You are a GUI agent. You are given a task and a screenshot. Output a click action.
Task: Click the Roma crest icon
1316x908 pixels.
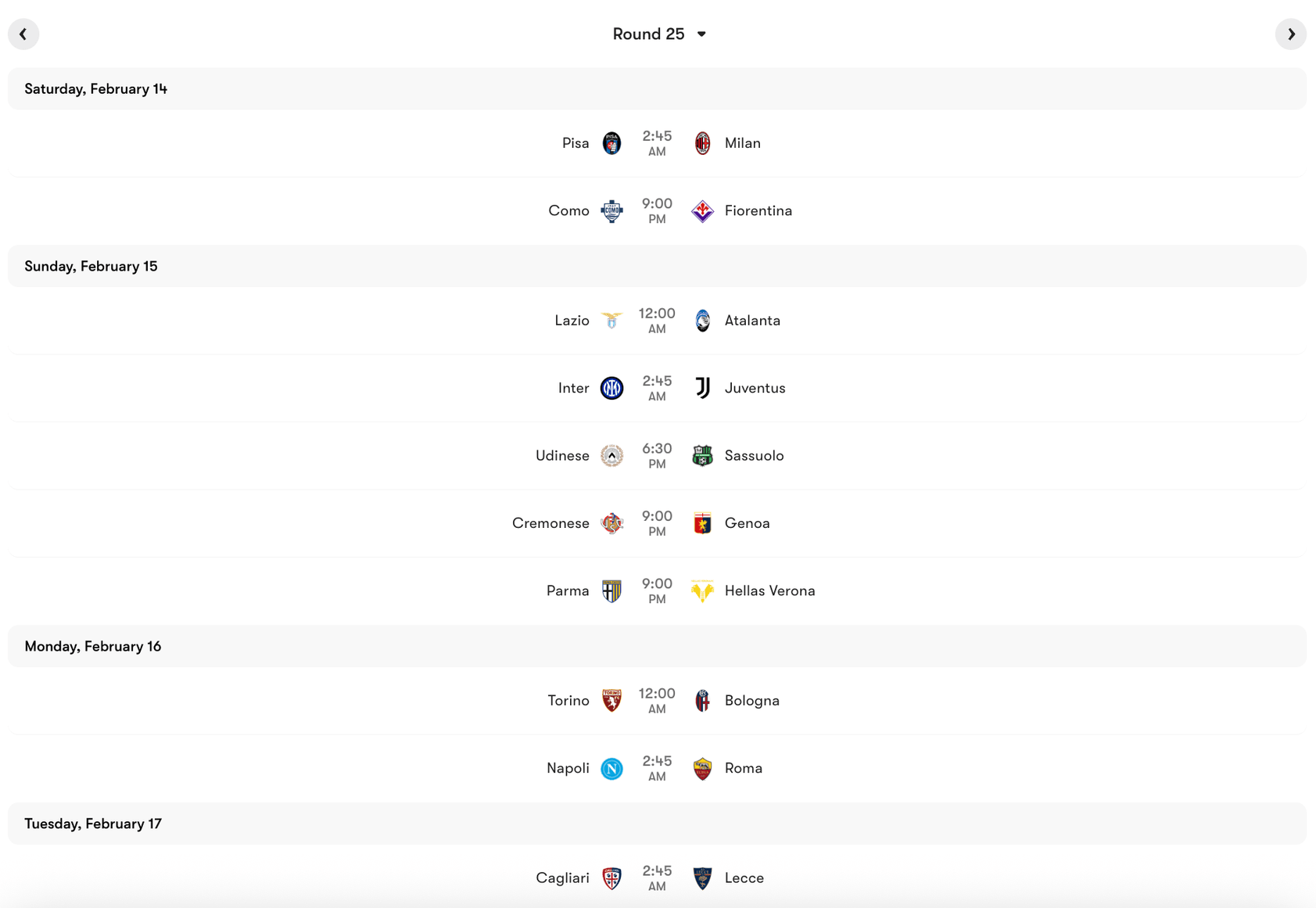click(702, 768)
